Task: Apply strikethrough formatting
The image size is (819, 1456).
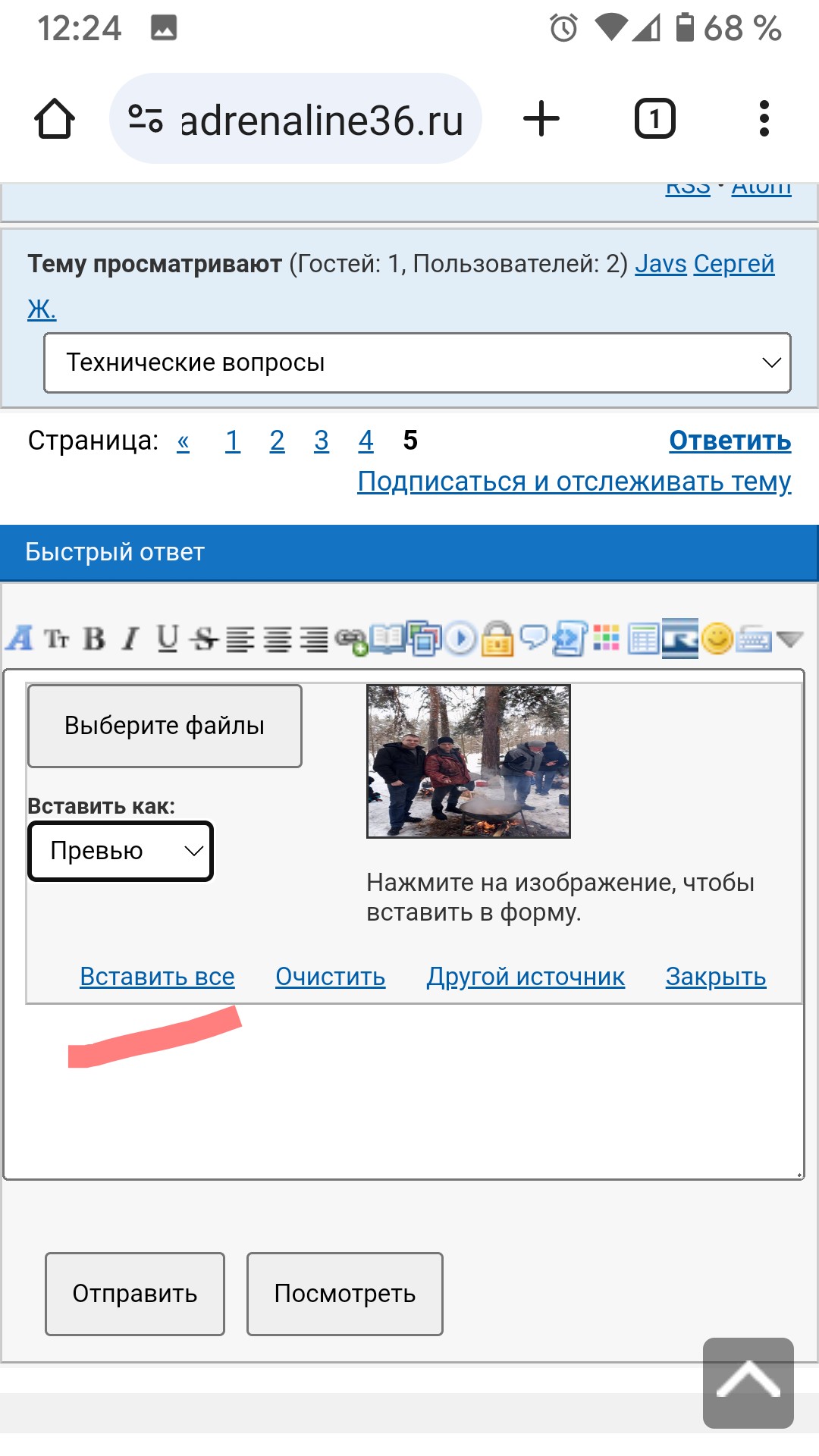Action: 203,639
